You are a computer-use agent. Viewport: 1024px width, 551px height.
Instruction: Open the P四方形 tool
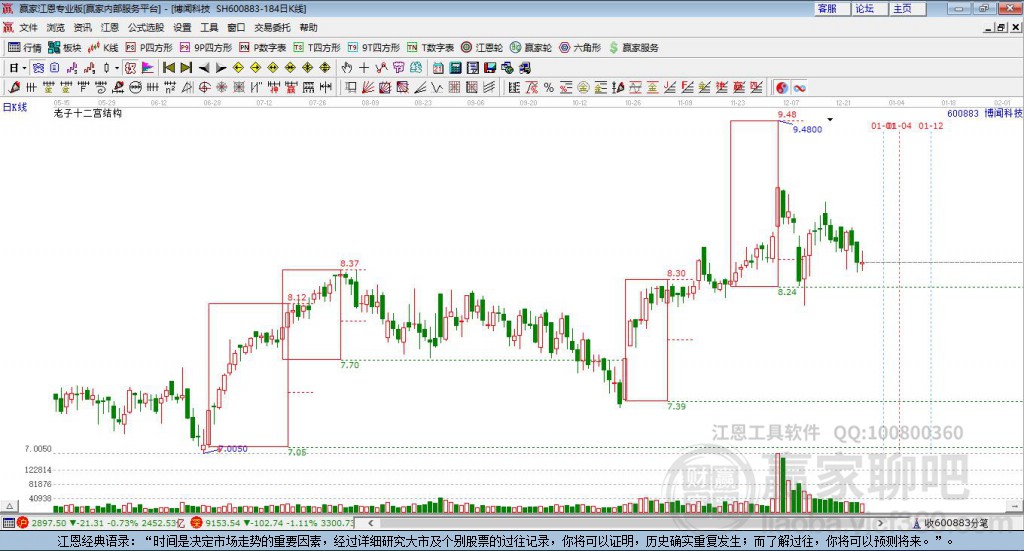click(x=149, y=48)
